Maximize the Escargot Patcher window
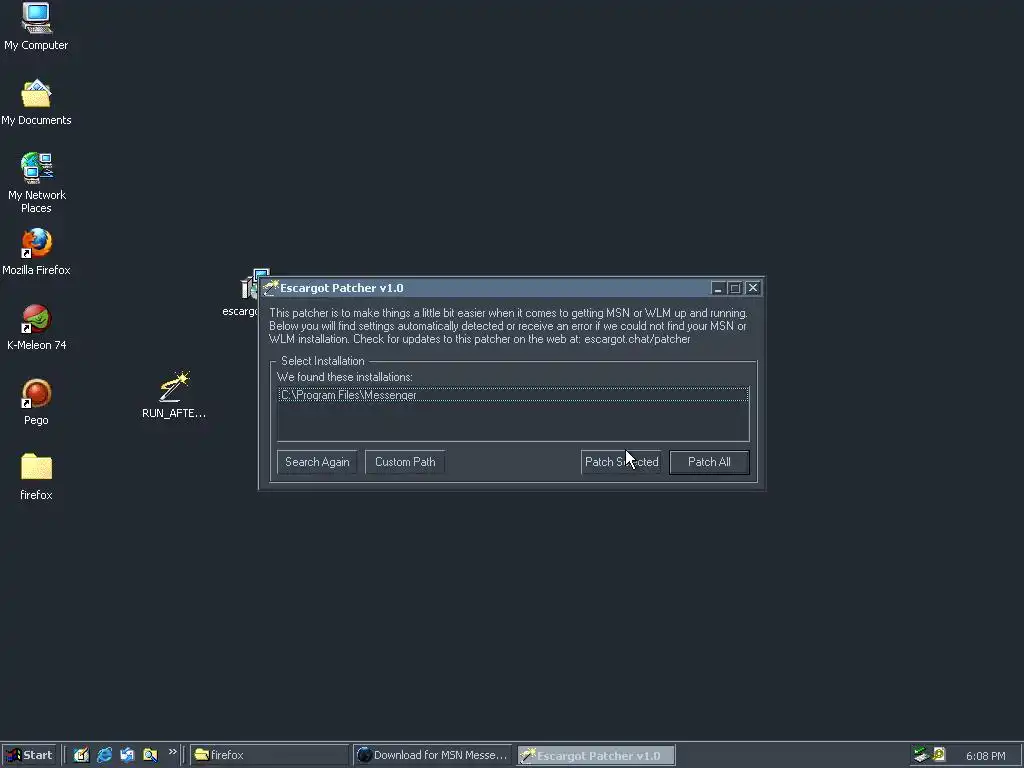The width and height of the screenshot is (1024, 768). tap(735, 288)
